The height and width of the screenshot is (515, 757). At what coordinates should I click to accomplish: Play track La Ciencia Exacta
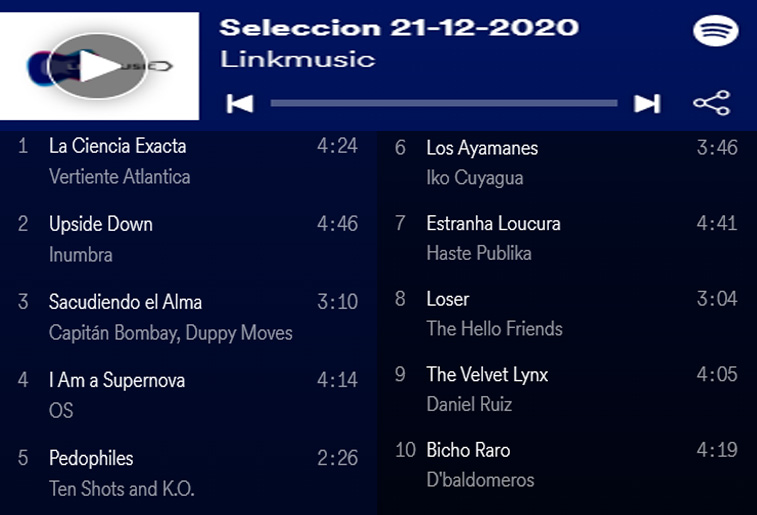coord(118,146)
